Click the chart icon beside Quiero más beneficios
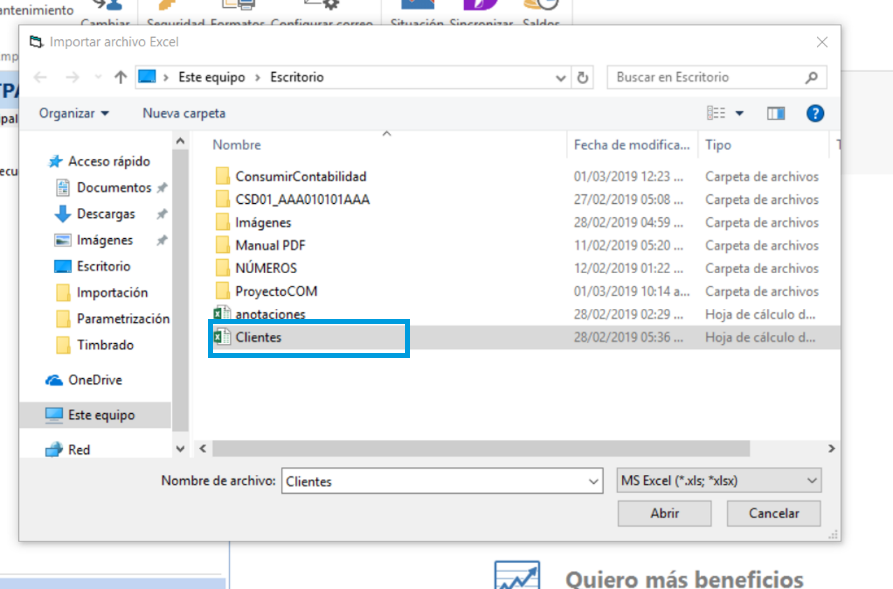 pos(517,575)
